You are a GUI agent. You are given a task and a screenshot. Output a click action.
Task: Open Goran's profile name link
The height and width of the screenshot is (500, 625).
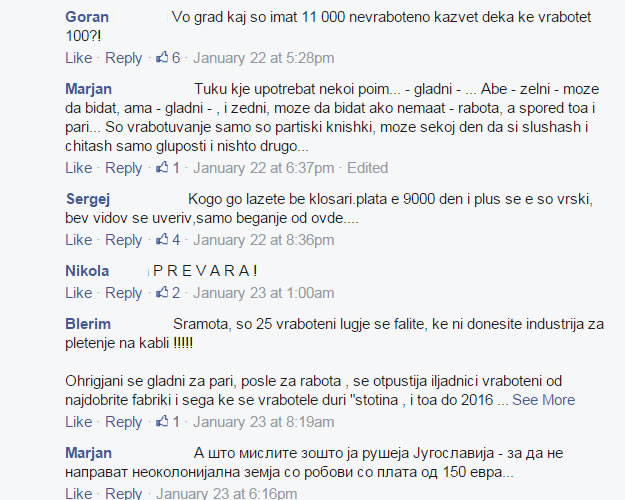click(87, 17)
